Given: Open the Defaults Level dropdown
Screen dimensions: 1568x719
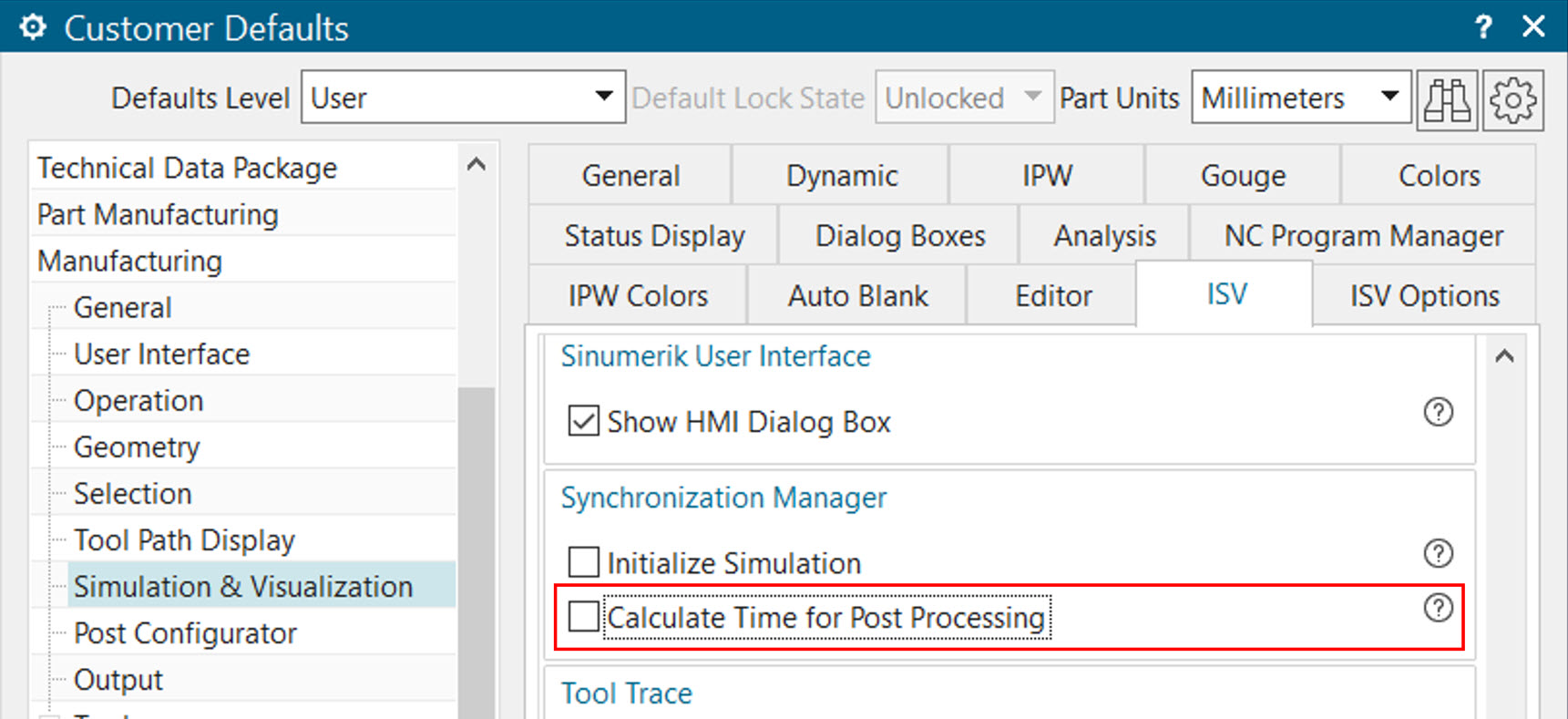Looking at the screenshot, I should [x=603, y=97].
